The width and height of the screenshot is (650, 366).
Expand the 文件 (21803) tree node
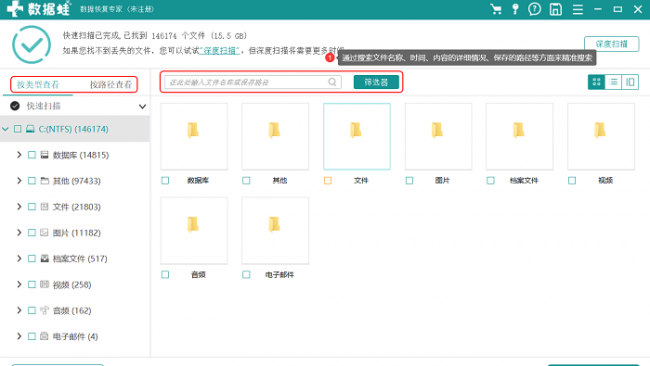[19, 206]
